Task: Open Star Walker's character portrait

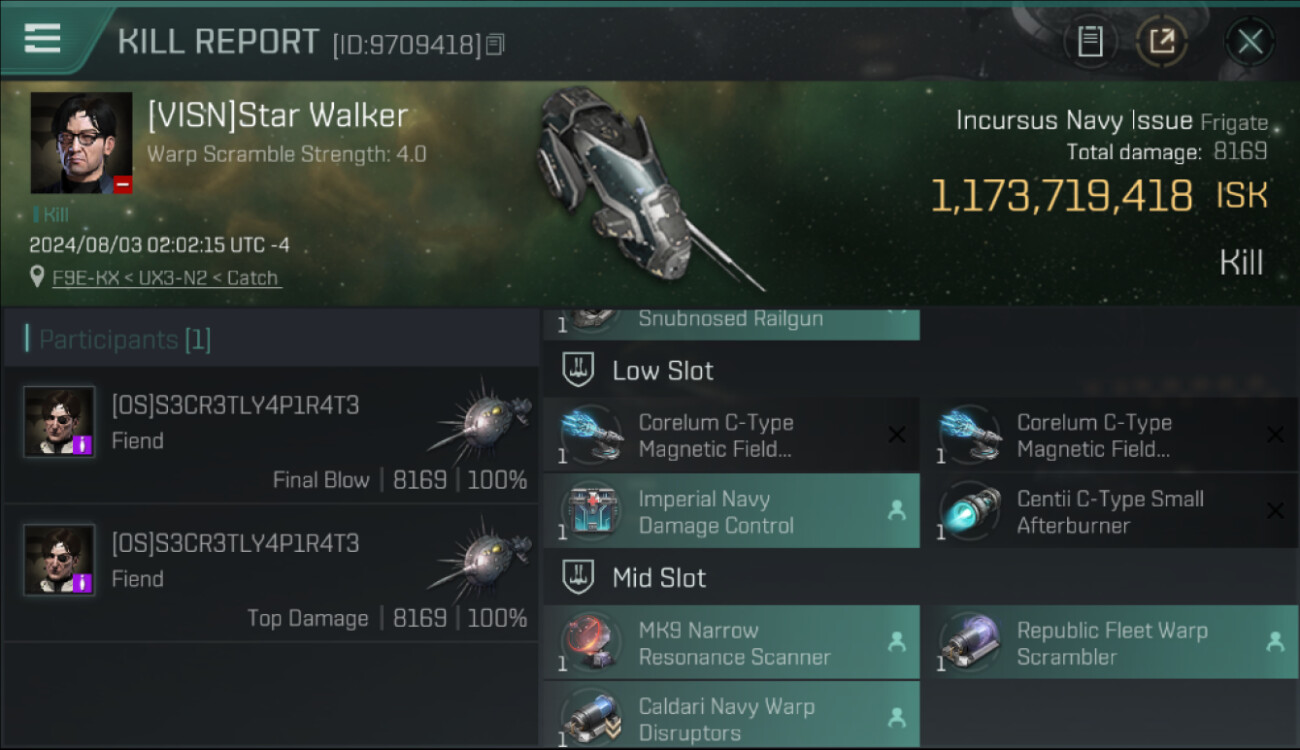Action: [82, 143]
